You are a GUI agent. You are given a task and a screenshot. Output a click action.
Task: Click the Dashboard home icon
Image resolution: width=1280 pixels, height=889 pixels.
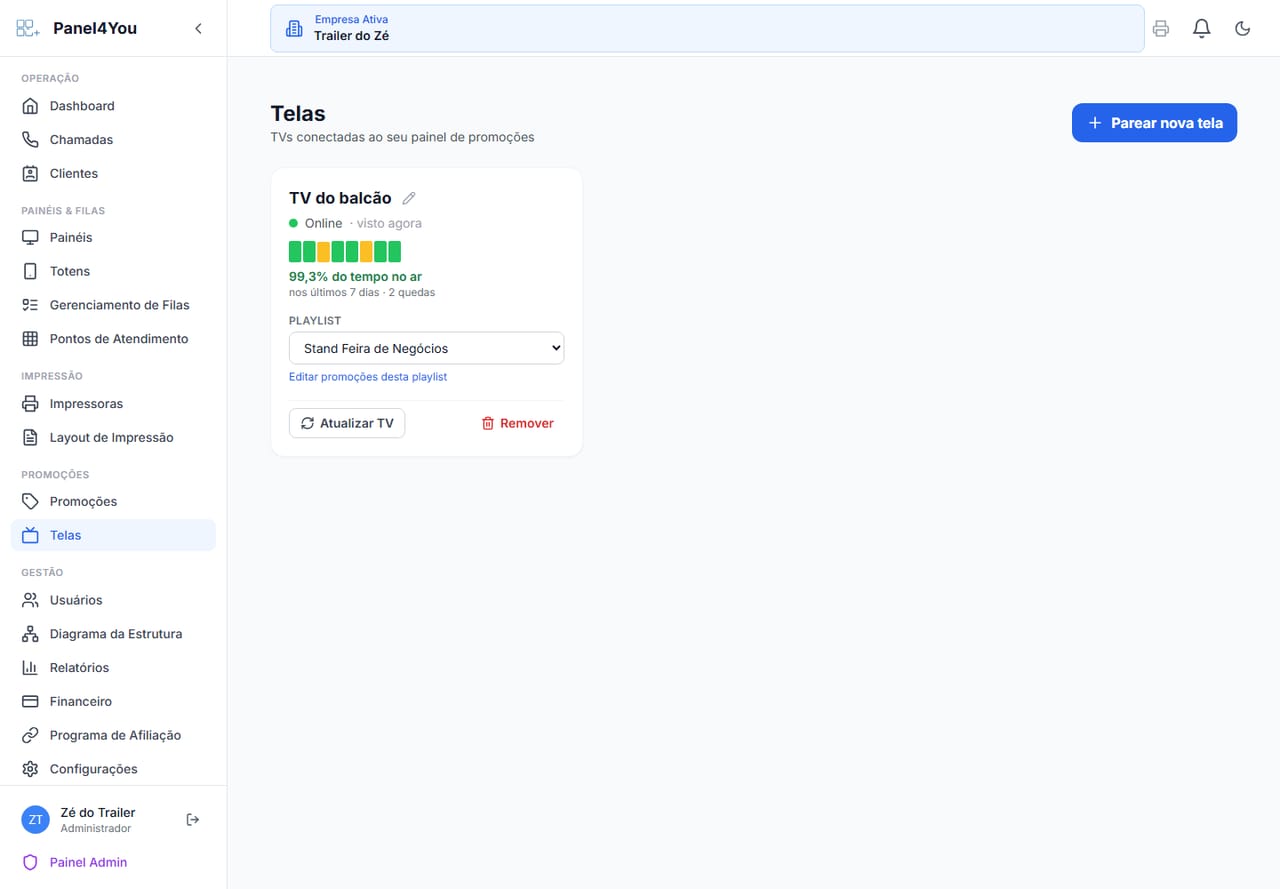[30, 106]
